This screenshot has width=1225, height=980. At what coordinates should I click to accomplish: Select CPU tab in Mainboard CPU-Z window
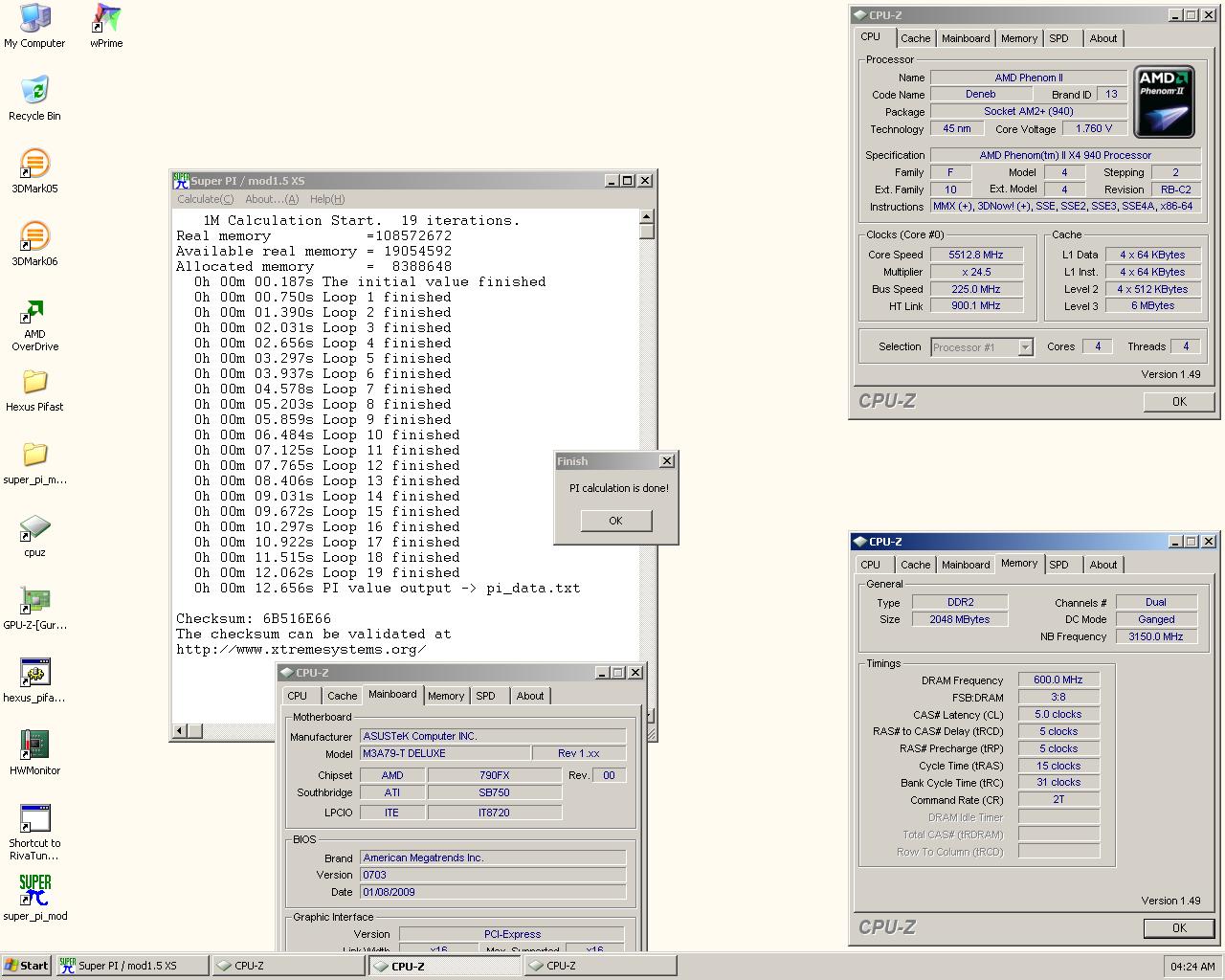pos(298,696)
